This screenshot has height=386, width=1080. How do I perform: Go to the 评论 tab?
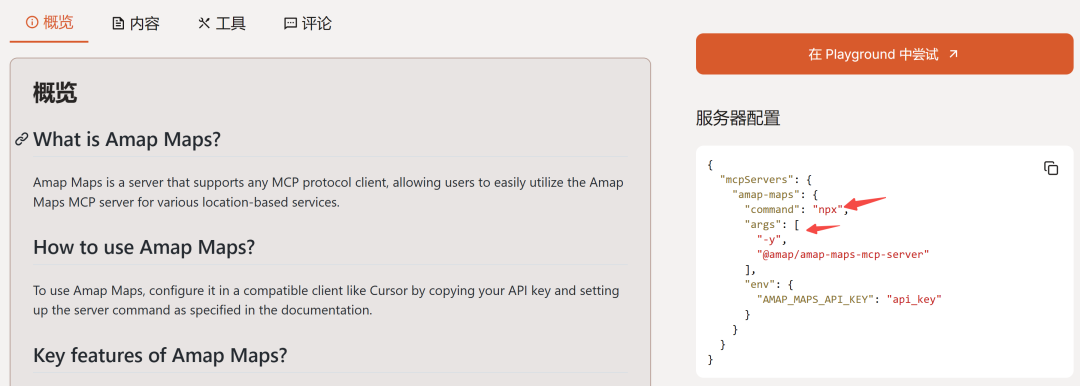tap(308, 24)
